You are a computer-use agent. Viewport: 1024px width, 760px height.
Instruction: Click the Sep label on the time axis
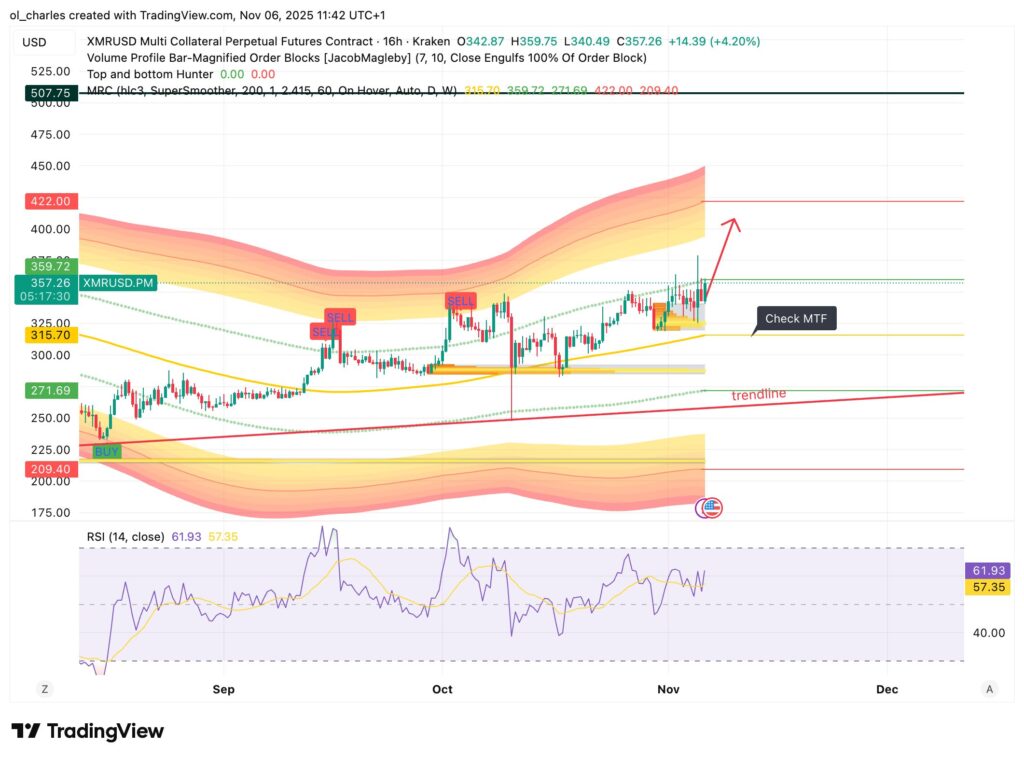pyautogui.click(x=223, y=689)
